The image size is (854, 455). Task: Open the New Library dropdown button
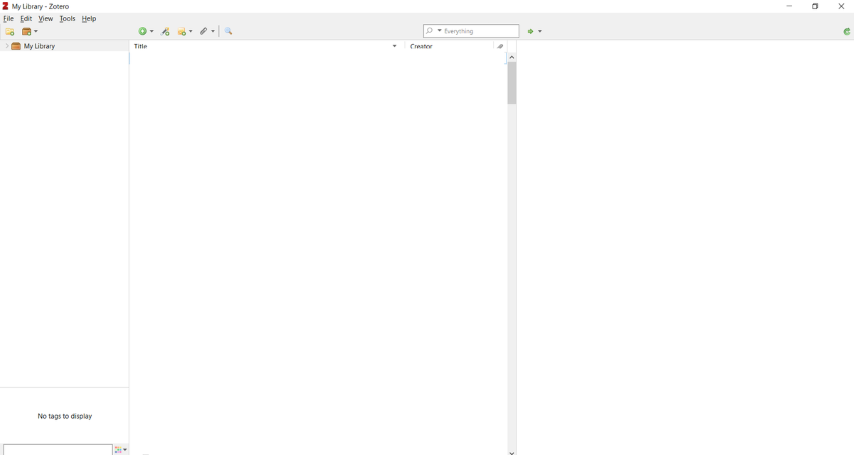(30, 32)
